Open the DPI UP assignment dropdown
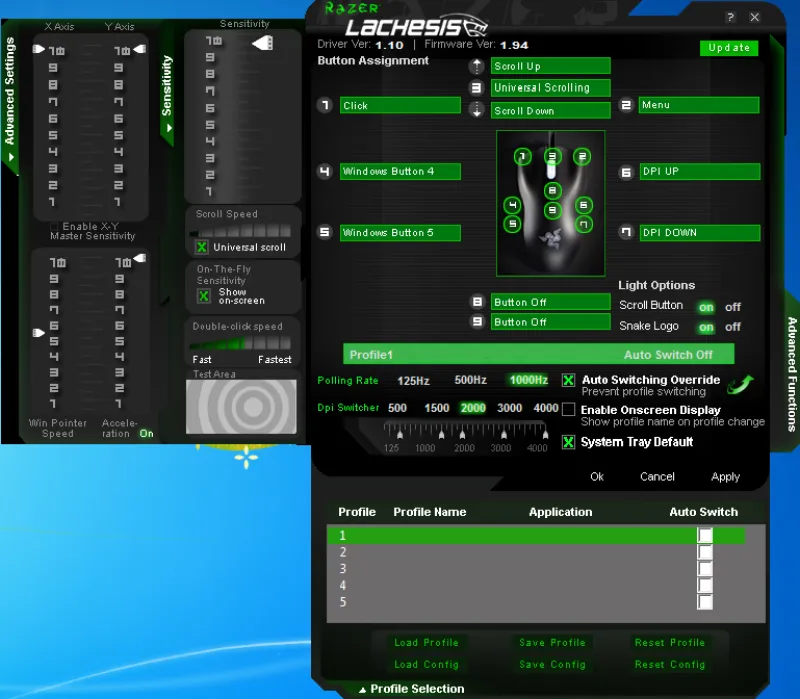This screenshot has height=699, width=800. [700, 171]
